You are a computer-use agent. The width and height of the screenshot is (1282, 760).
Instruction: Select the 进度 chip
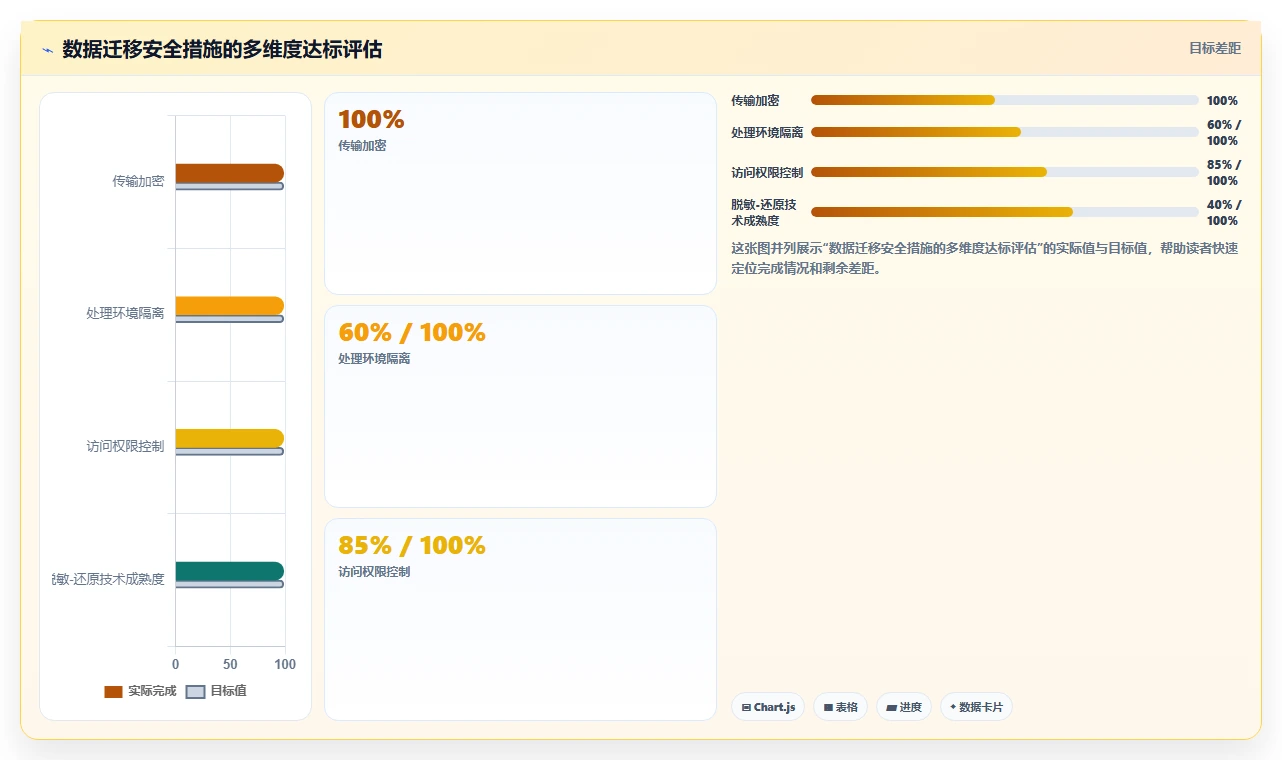(904, 707)
